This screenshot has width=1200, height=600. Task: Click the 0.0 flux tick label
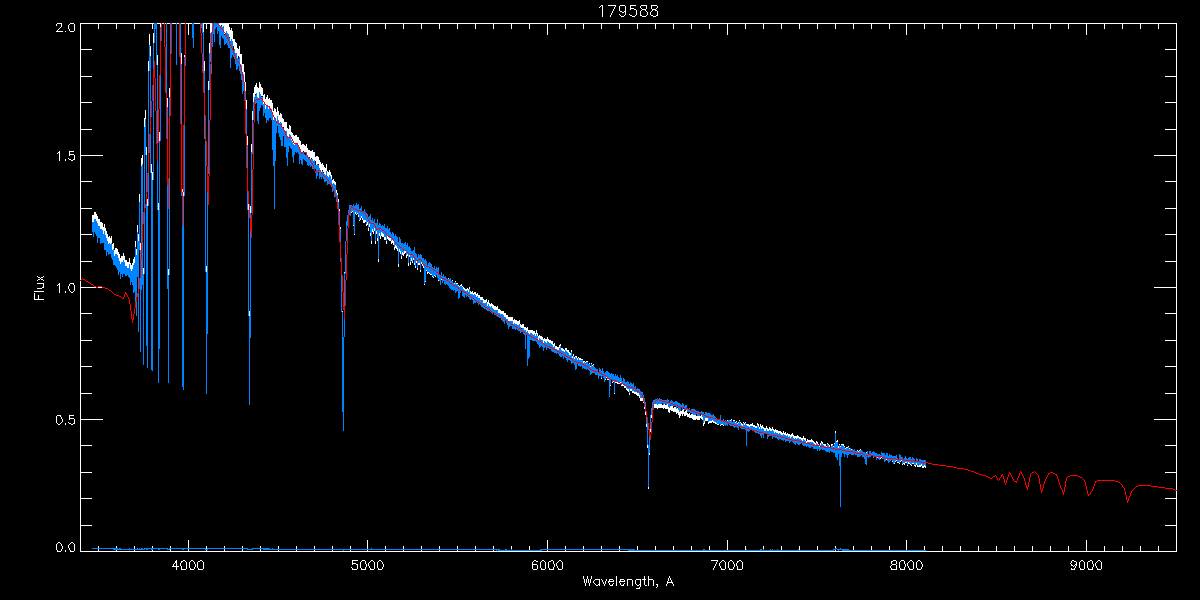66,547
